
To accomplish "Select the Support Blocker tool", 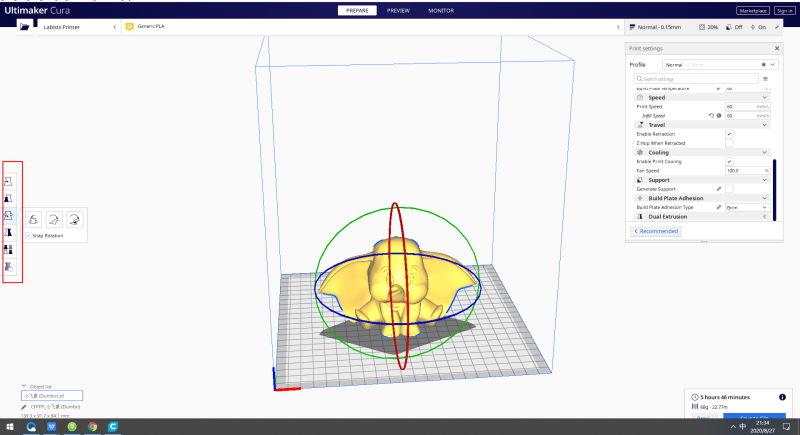I will pyautogui.click(x=8, y=267).
